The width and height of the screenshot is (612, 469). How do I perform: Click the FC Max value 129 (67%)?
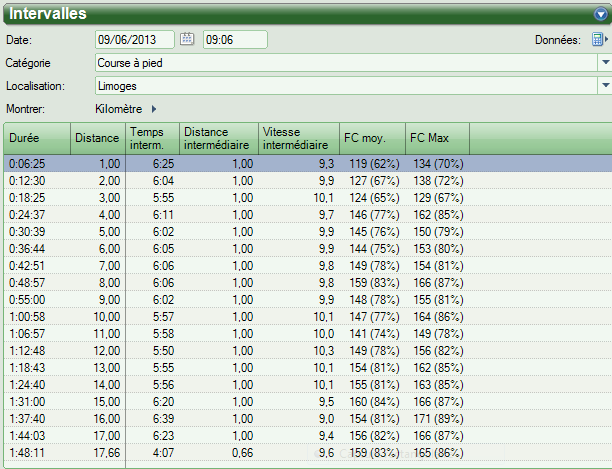pyautogui.click(x=438, y=197)
